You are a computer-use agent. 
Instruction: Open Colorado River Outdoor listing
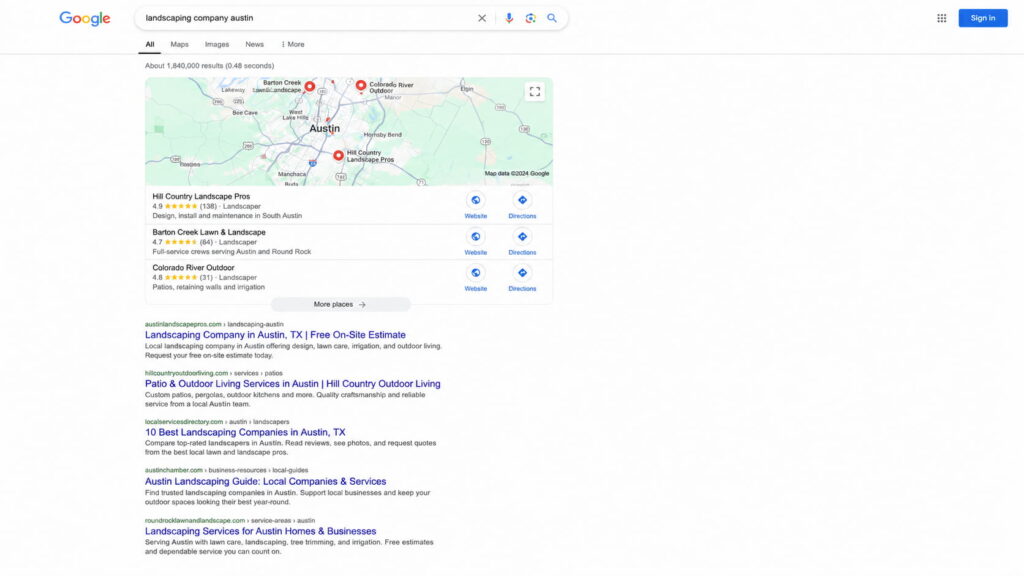(x=193, y=268)
